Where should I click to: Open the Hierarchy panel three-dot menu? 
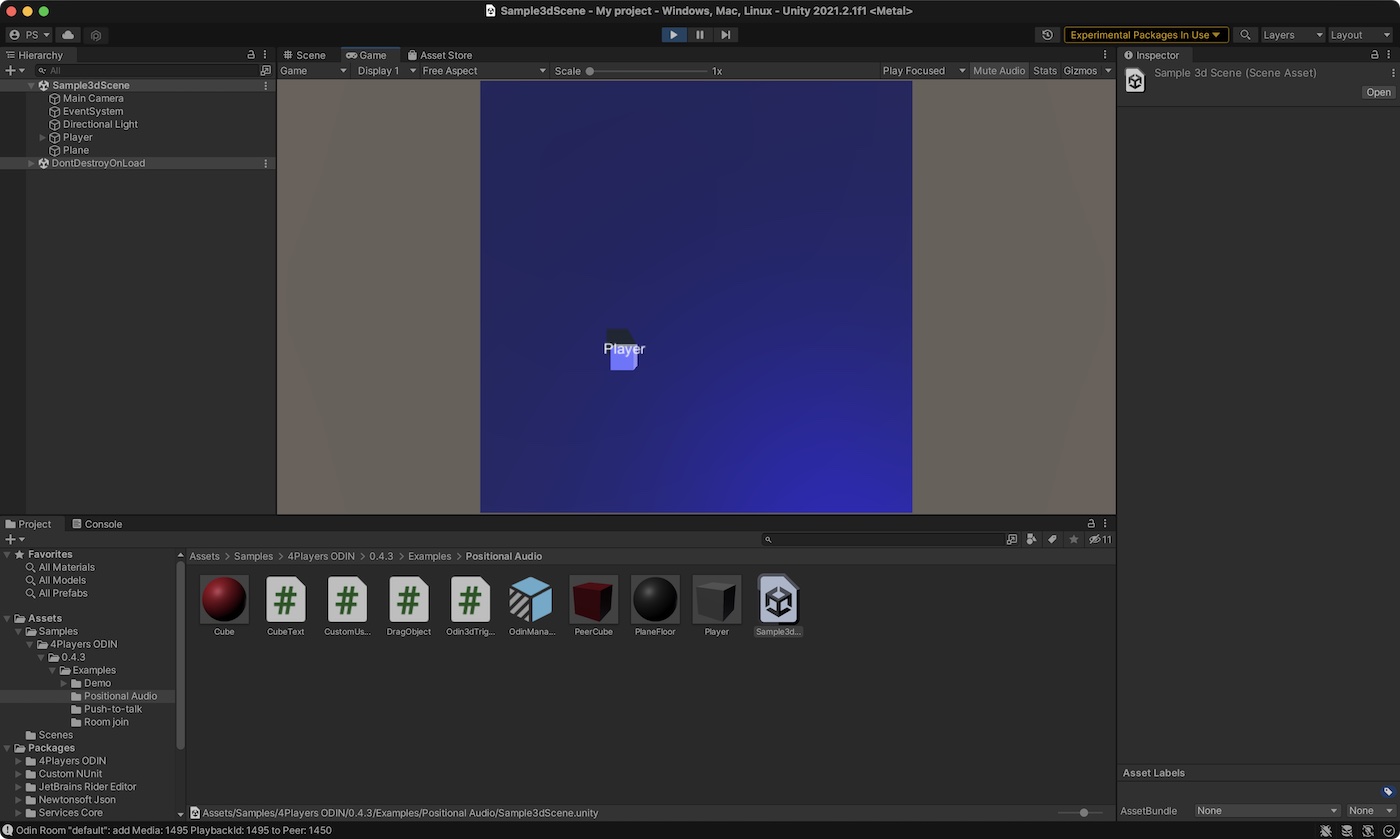coord(265,55)
